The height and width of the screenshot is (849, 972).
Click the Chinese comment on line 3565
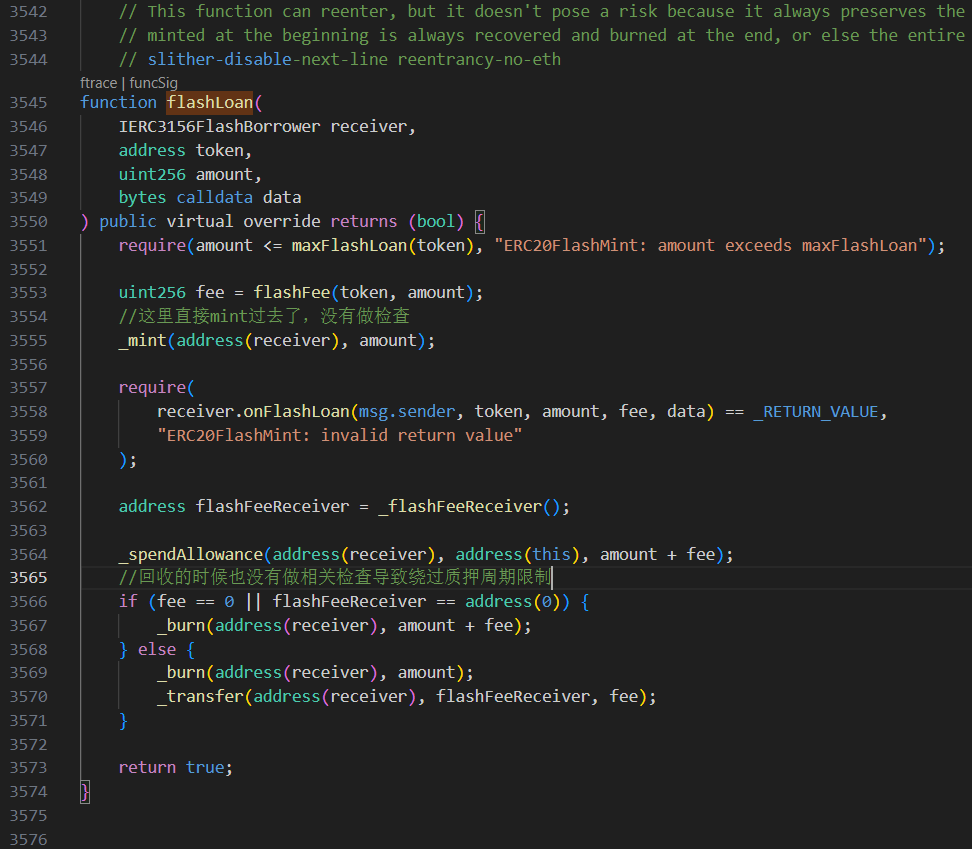[x=335, y=578]
